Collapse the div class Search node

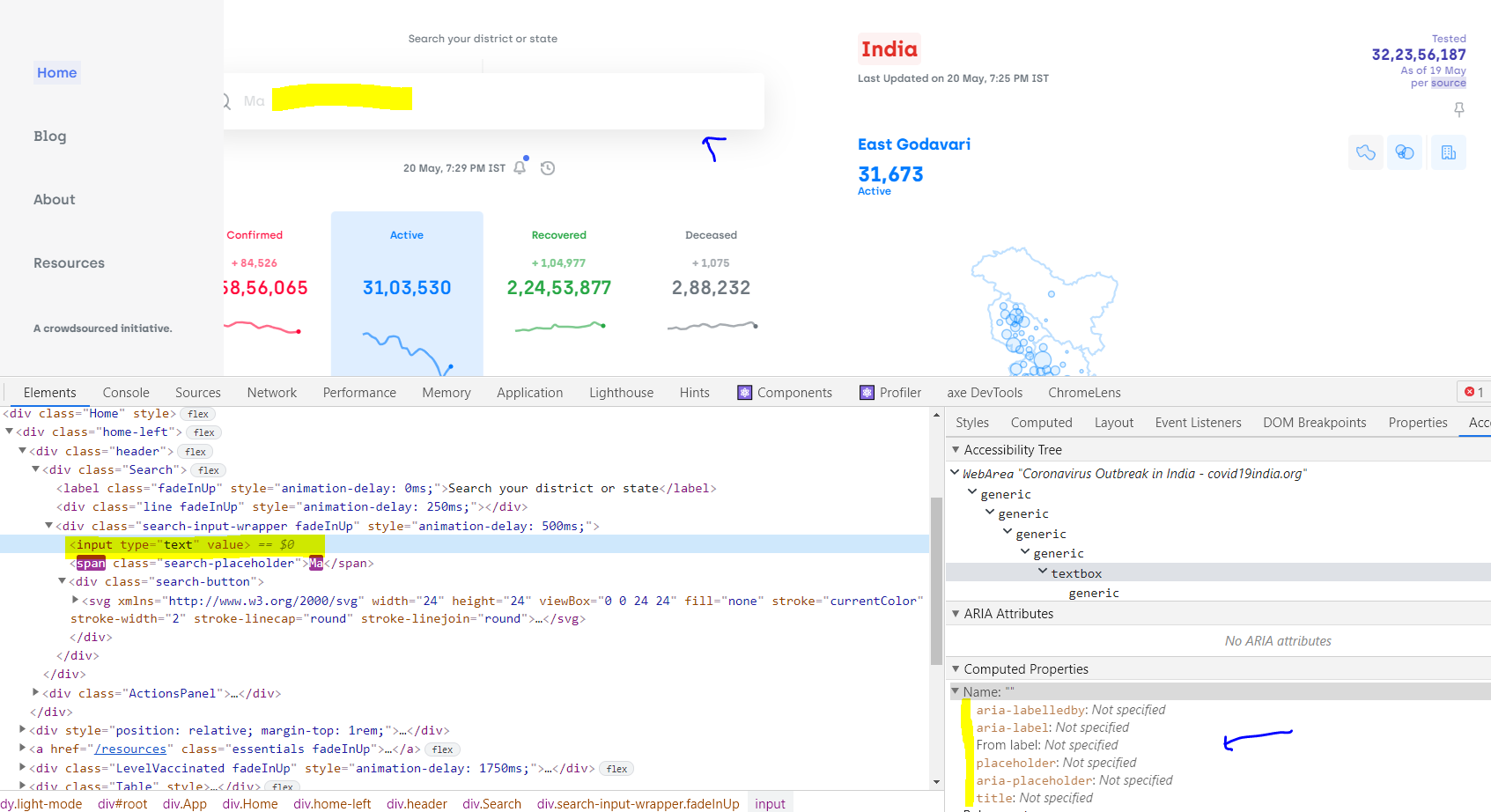click(36, 469)
